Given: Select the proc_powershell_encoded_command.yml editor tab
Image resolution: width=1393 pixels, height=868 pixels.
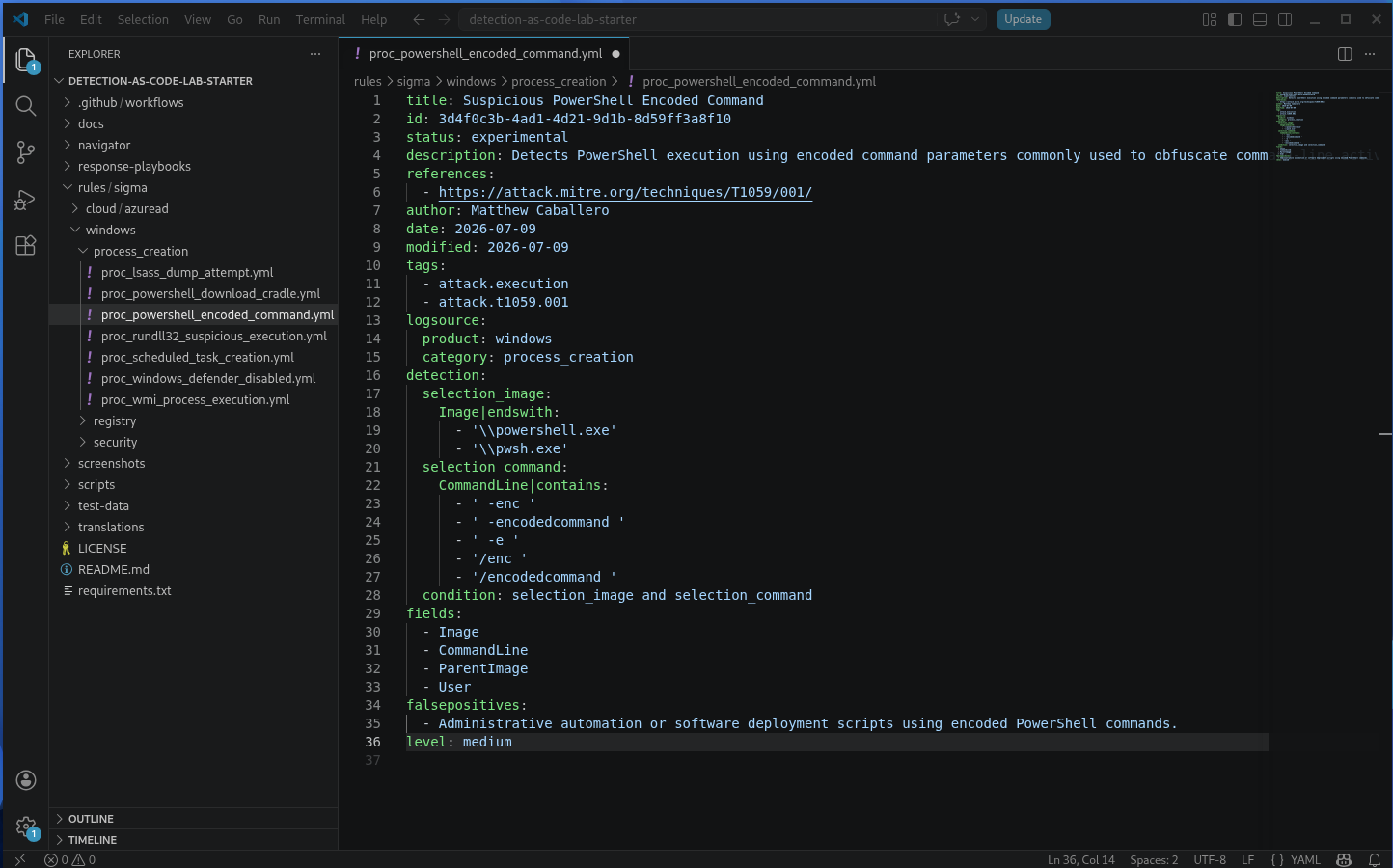Looking at the screenshot, I should click(x=484, y=54).
